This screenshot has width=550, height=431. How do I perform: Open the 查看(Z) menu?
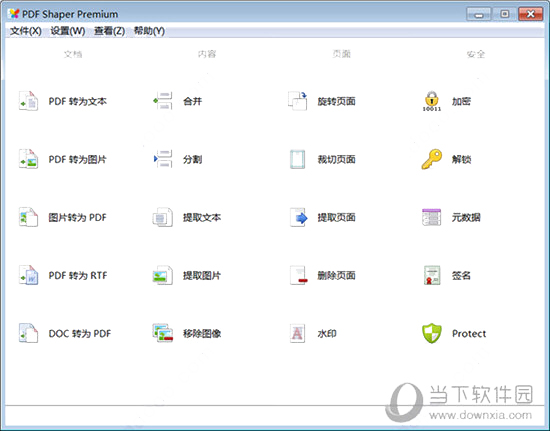pos(109,31)
